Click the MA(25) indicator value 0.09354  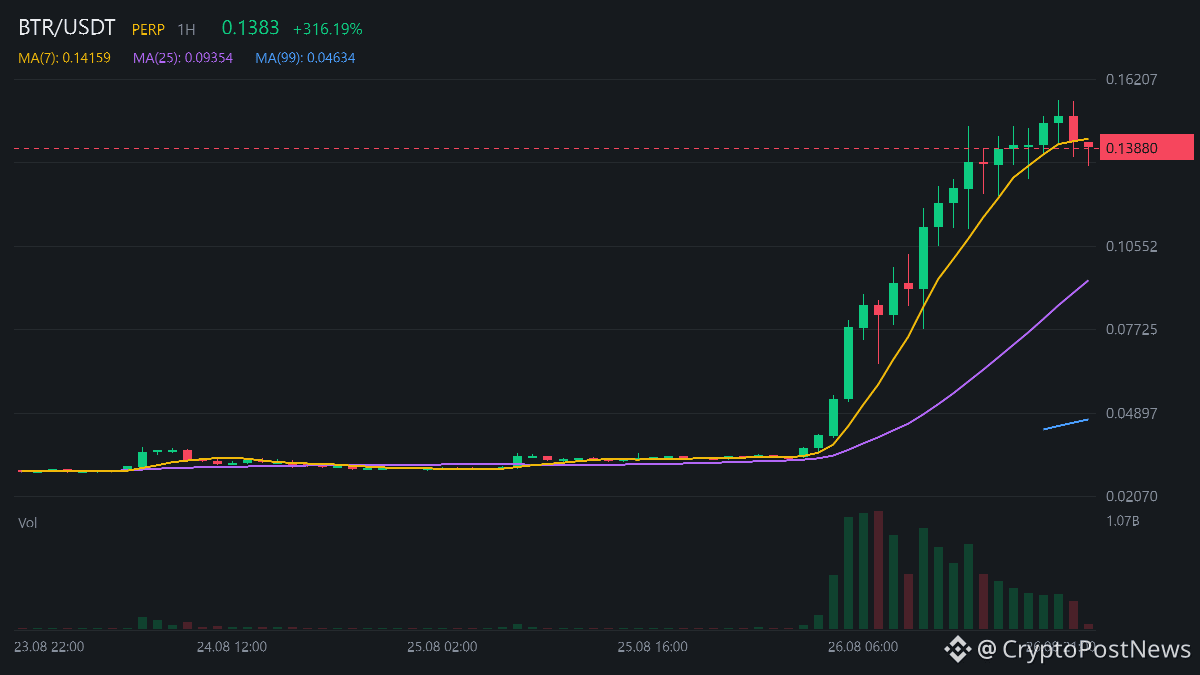tap(183, 58)
